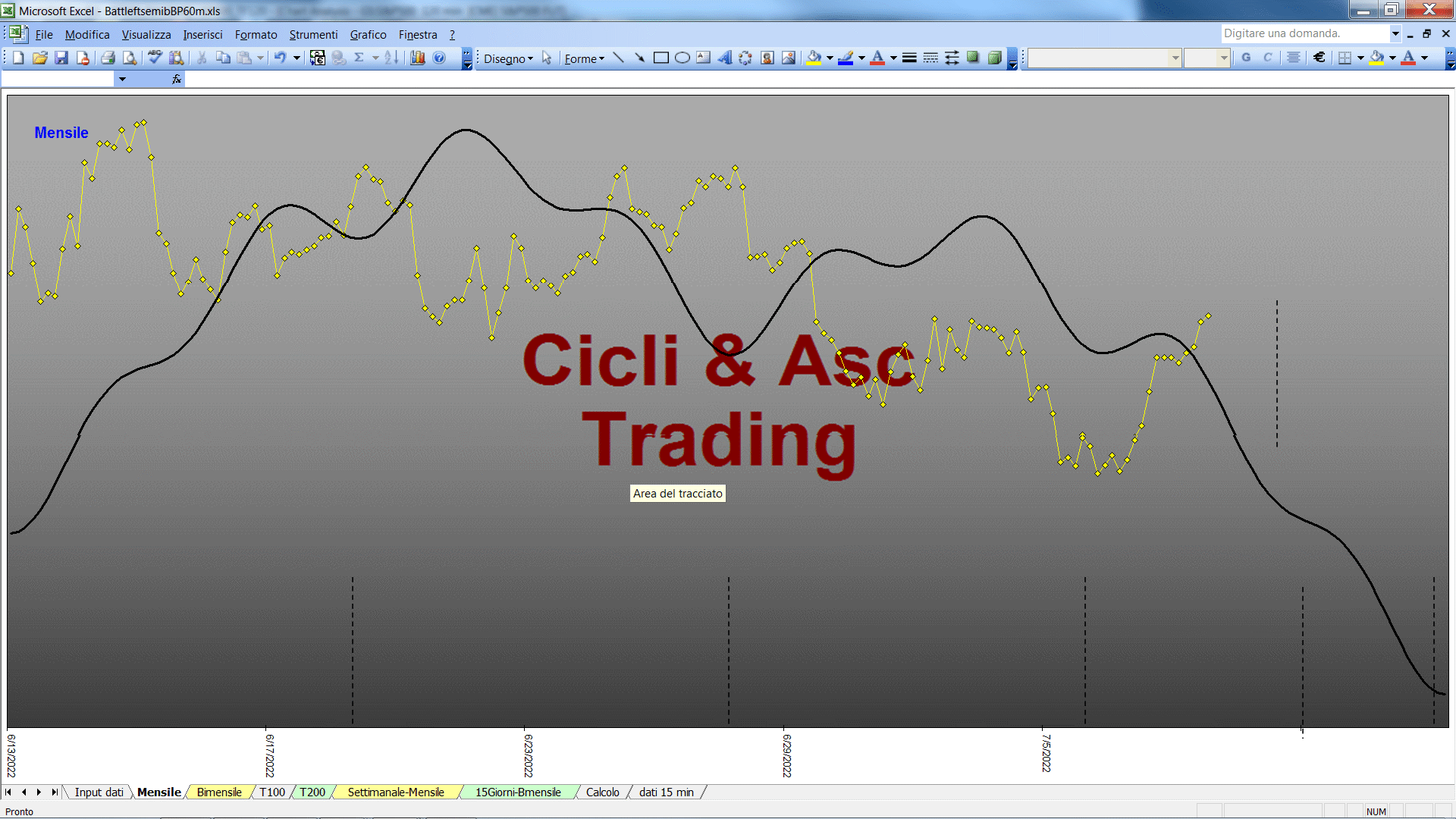Select the Select Objects pointer tool
This screenshot has width=1456, height=819.
[x=547, y=58]
